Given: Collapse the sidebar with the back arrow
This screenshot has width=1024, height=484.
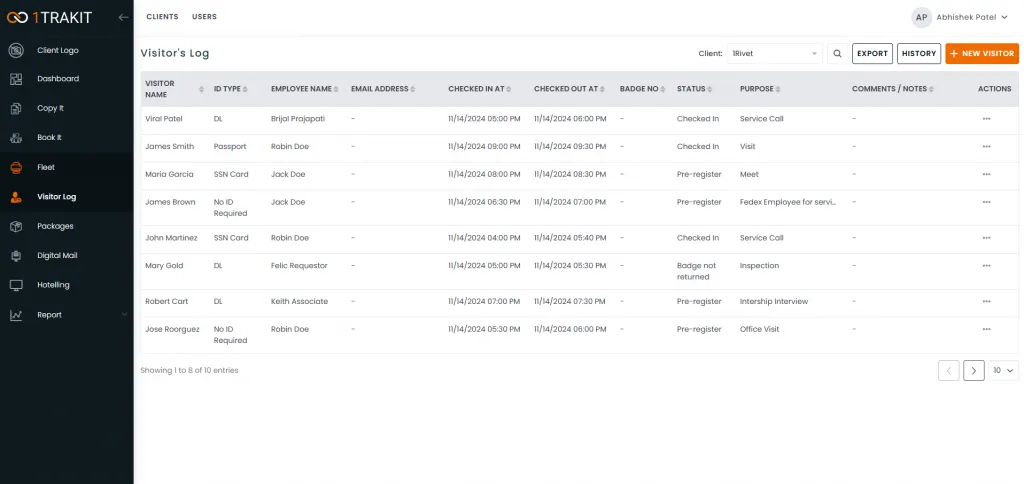Looking at the screenshot, I should point(123,18).
